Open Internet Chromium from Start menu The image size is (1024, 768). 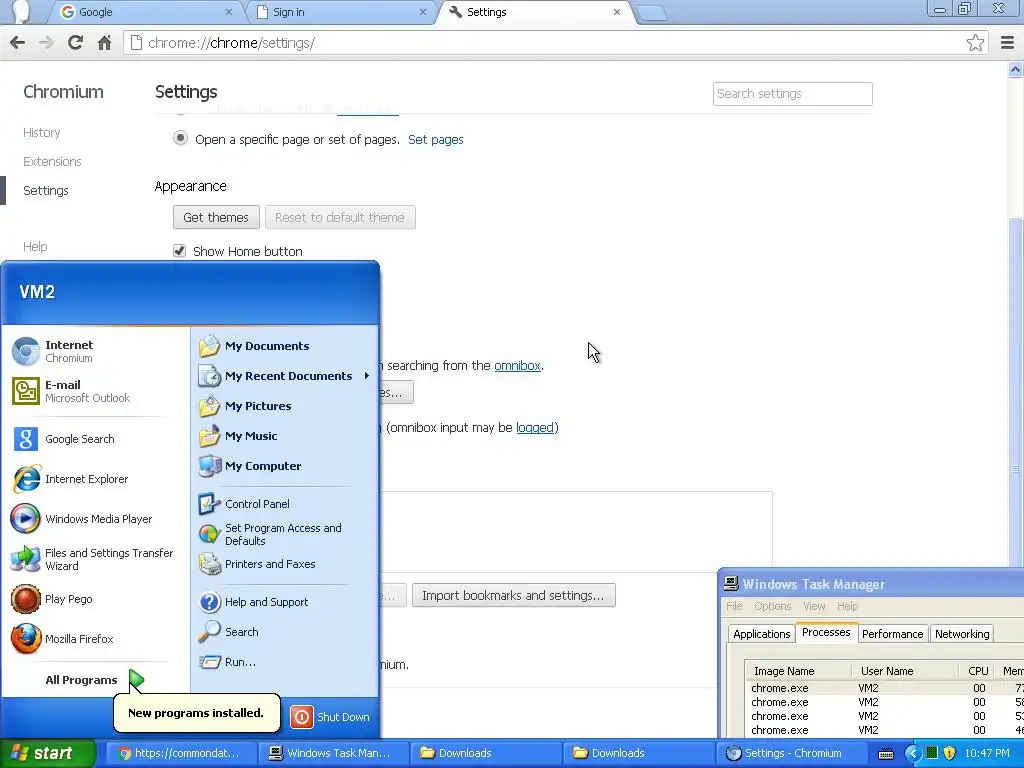(95, 351)
